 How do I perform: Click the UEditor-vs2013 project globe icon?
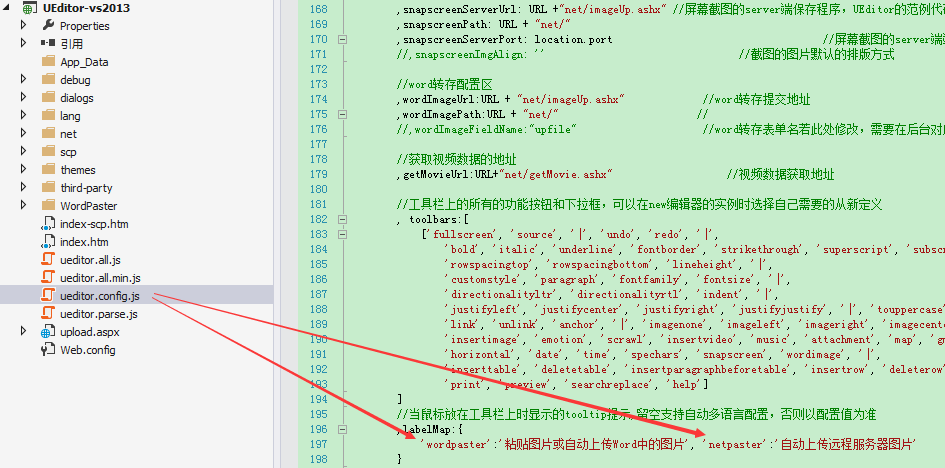point(30,8)
